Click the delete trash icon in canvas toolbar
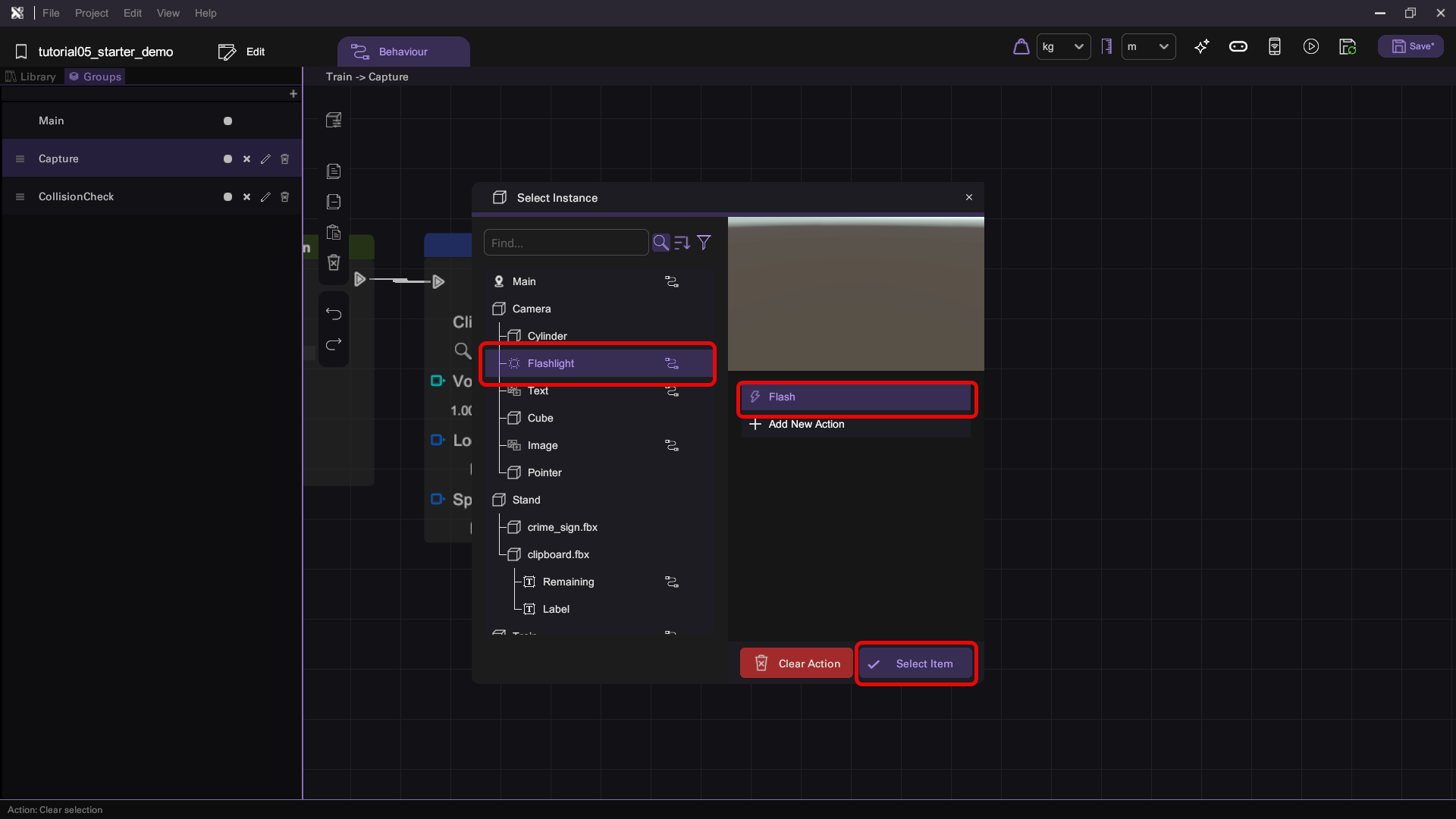Image resolution: width=1456 pixels, height=819 pixels. (334, 262)
